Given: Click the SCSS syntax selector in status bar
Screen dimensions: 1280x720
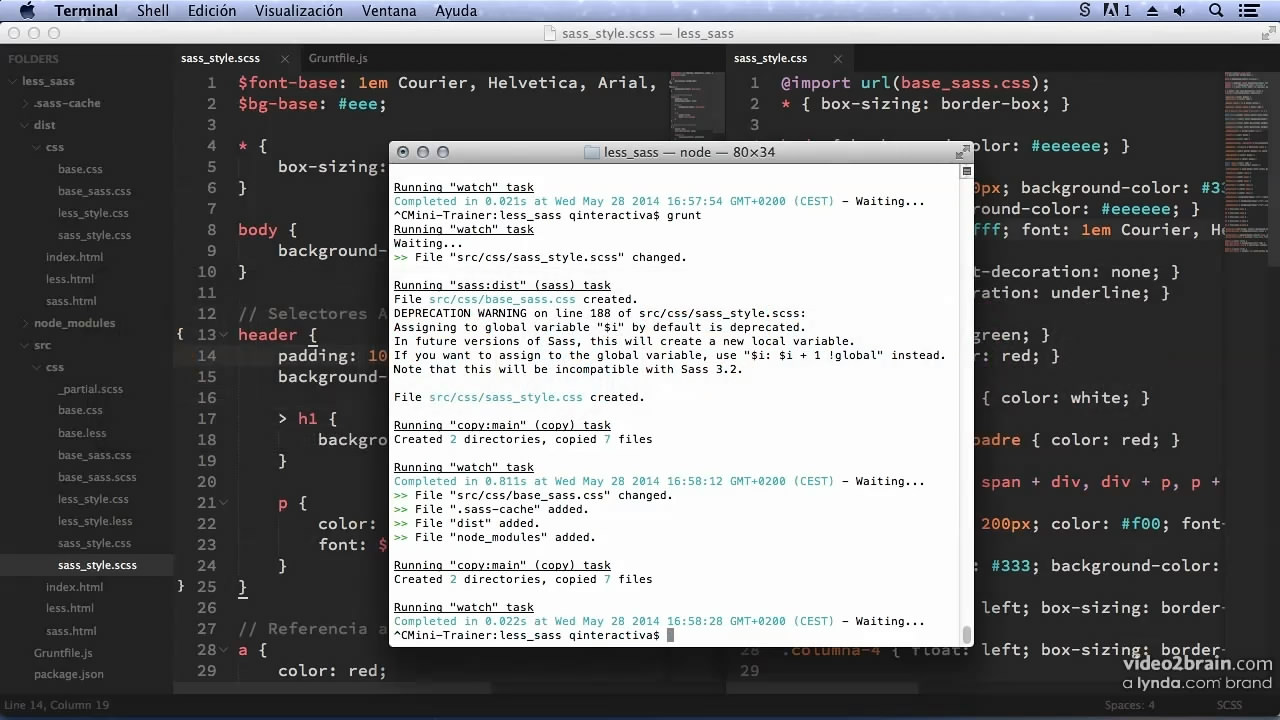Looking at the screenshot, I should point(1229,705).
